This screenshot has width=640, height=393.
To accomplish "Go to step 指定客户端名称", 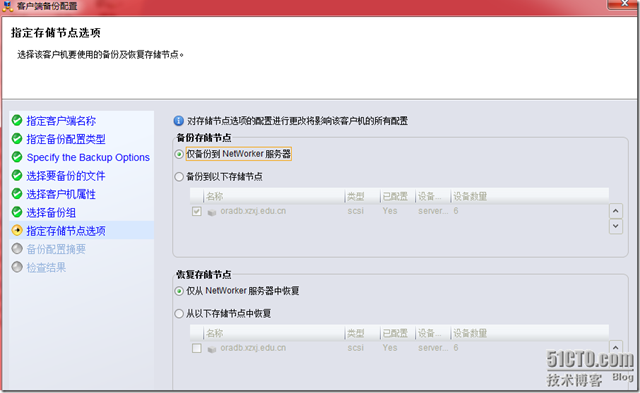I will tap(61, 121).
